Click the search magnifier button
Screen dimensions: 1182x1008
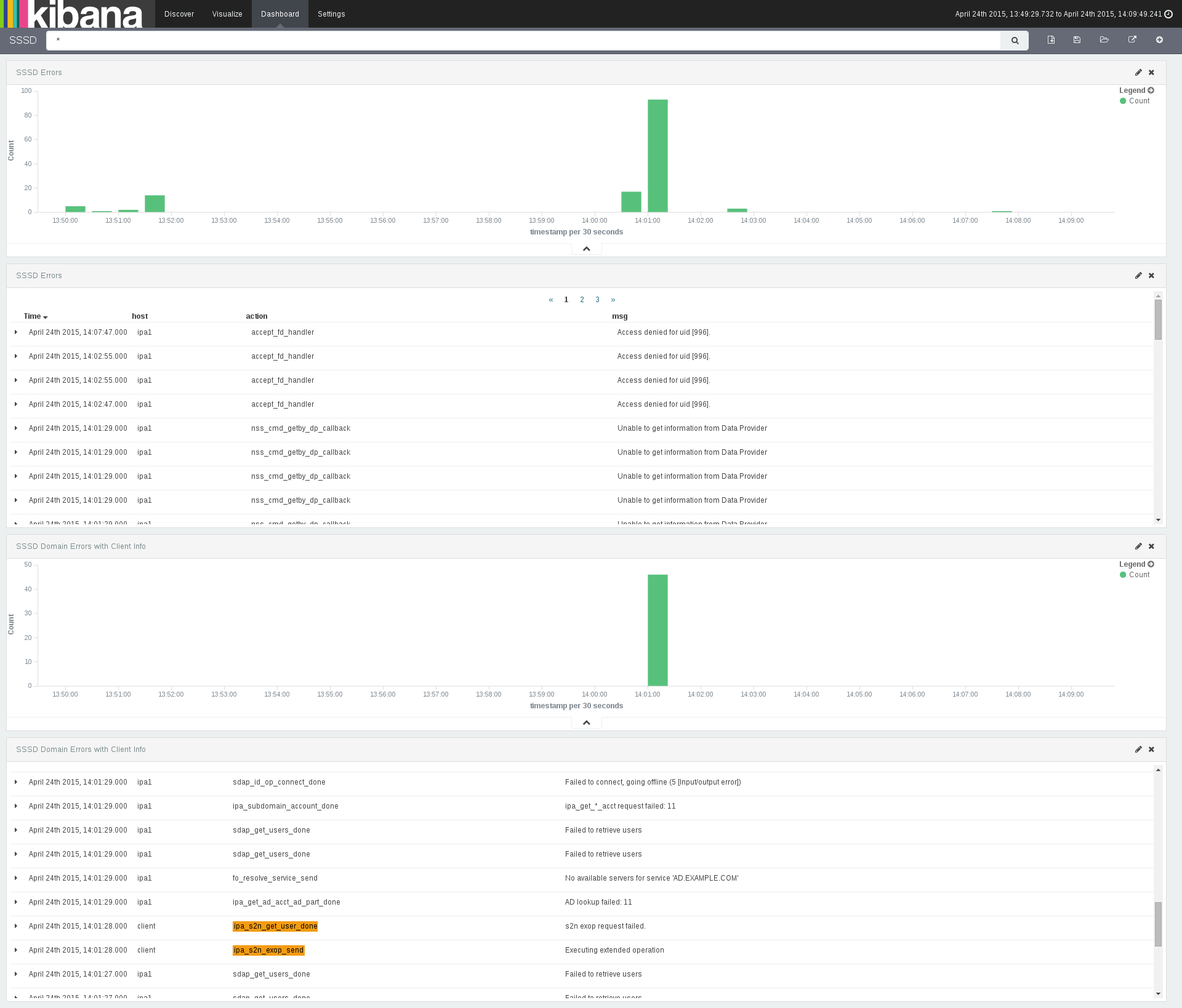point(1015,41)
